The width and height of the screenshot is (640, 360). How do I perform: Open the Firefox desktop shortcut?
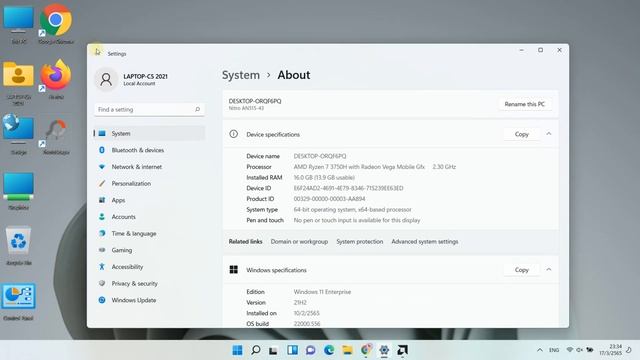[56, 76]
